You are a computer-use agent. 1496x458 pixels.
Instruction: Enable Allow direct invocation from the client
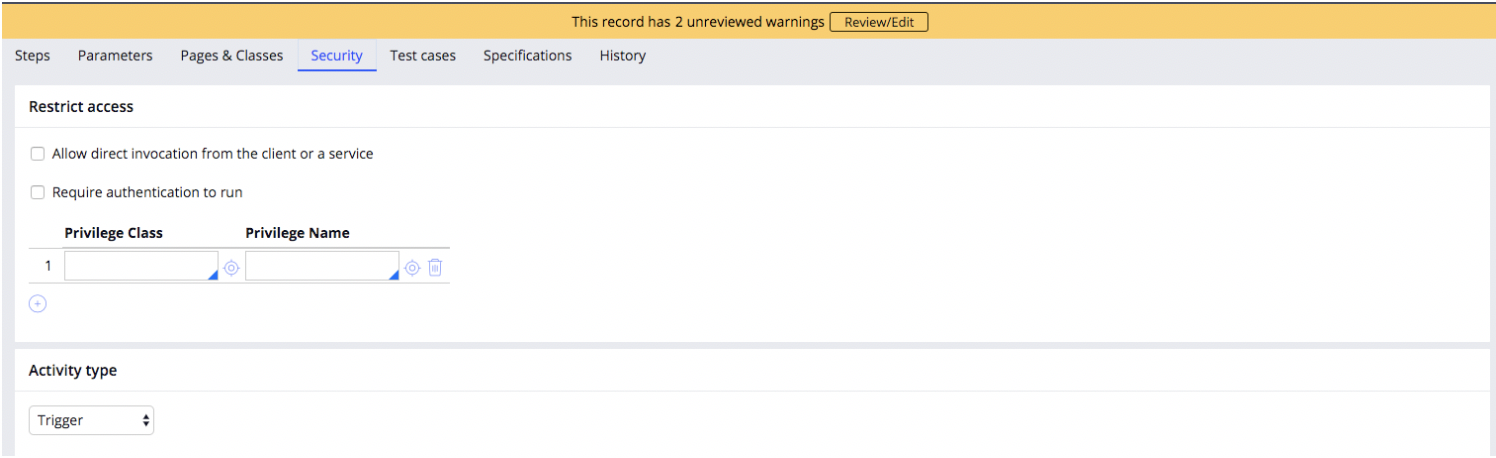click(x=37, y=154)
